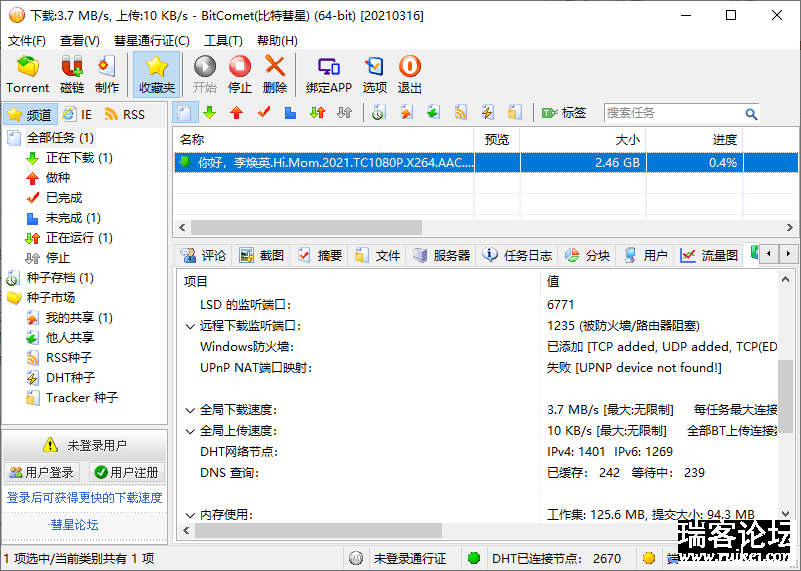Viewport: 801px width, 571px height.
Task: Open a Torrent file from toolbar
Action: (28, 75)
